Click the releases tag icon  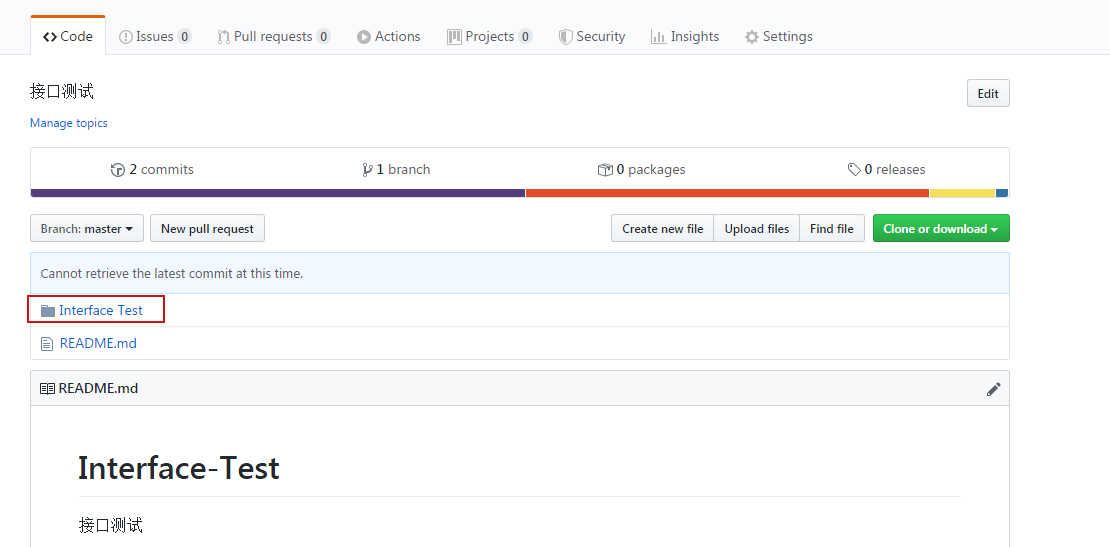(854, 170)
